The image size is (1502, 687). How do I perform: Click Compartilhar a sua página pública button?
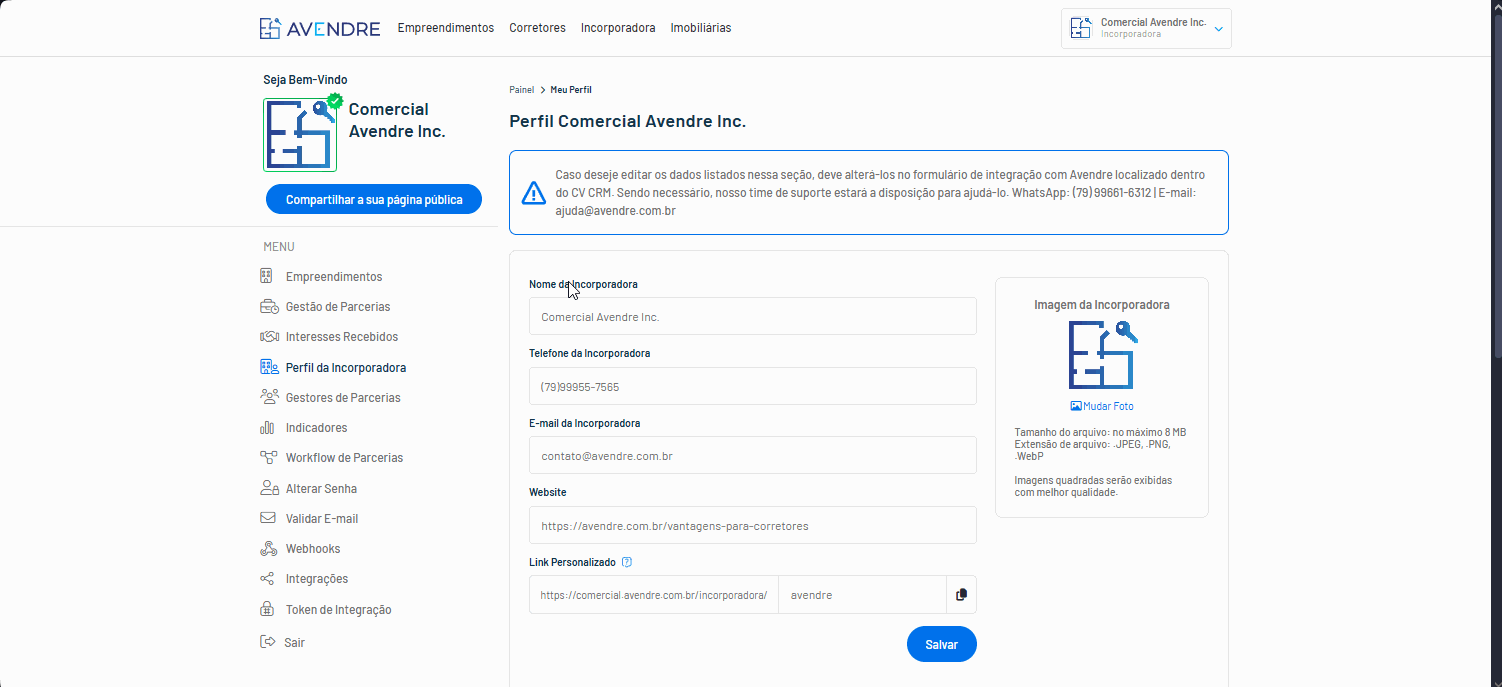point(374,199)
